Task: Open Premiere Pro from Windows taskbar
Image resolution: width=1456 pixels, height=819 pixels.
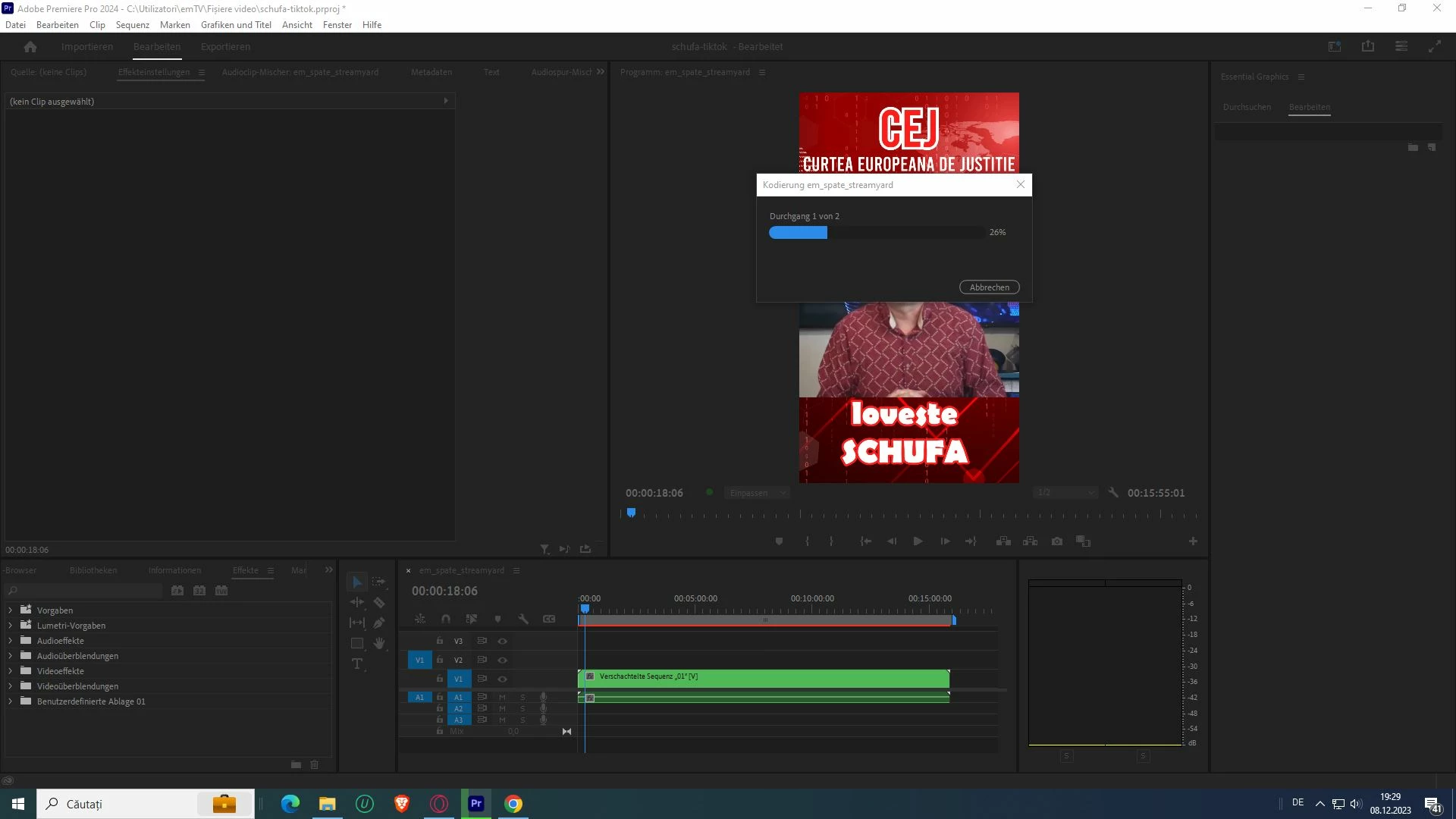Action: click(476, 804)
